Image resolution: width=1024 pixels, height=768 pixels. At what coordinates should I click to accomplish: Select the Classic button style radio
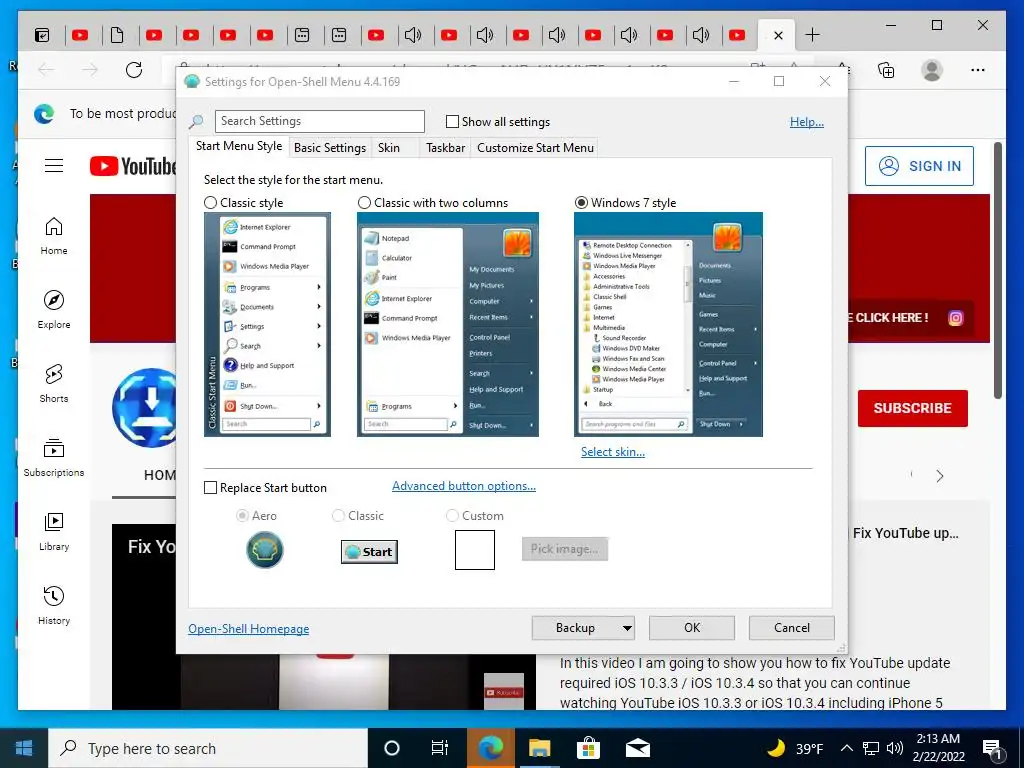coord(338,516)
